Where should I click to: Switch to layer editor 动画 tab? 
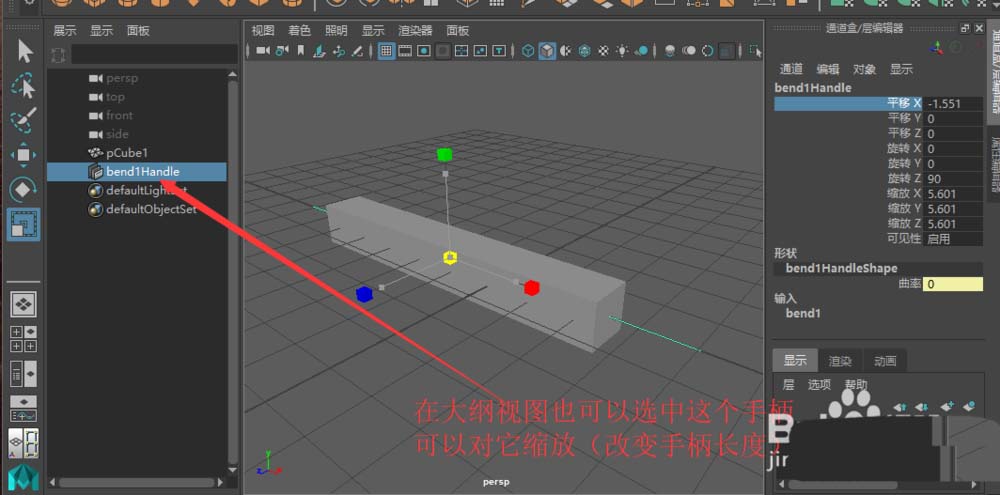[885, 361]
